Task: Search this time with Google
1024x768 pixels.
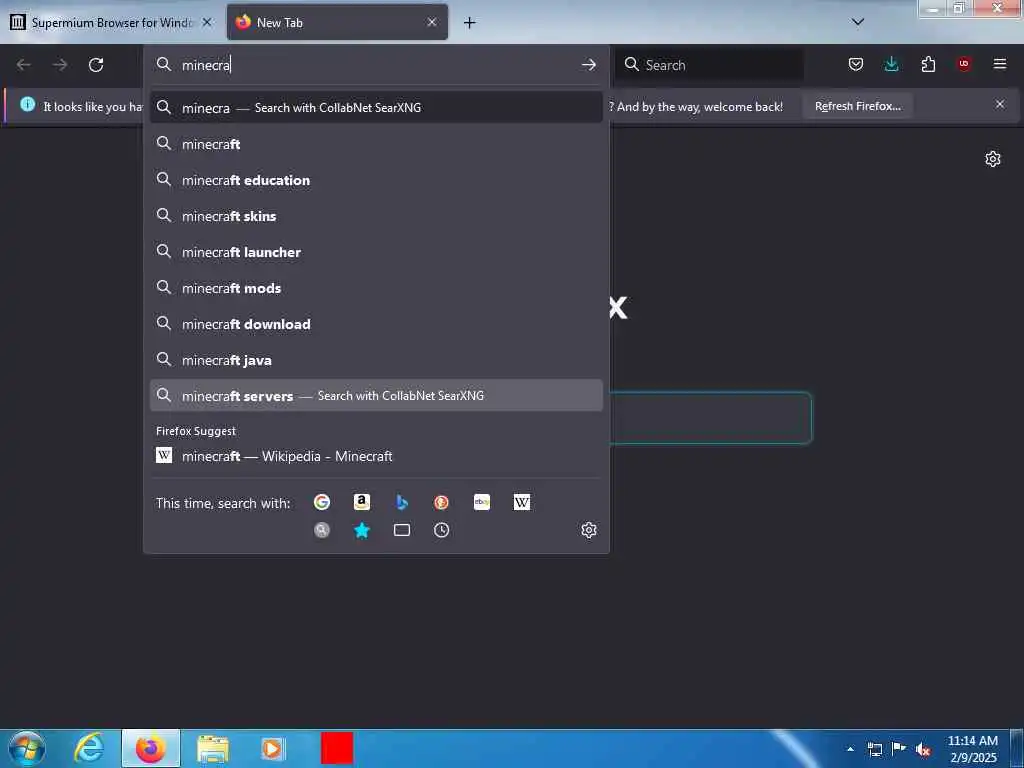Action: point(321,502)
